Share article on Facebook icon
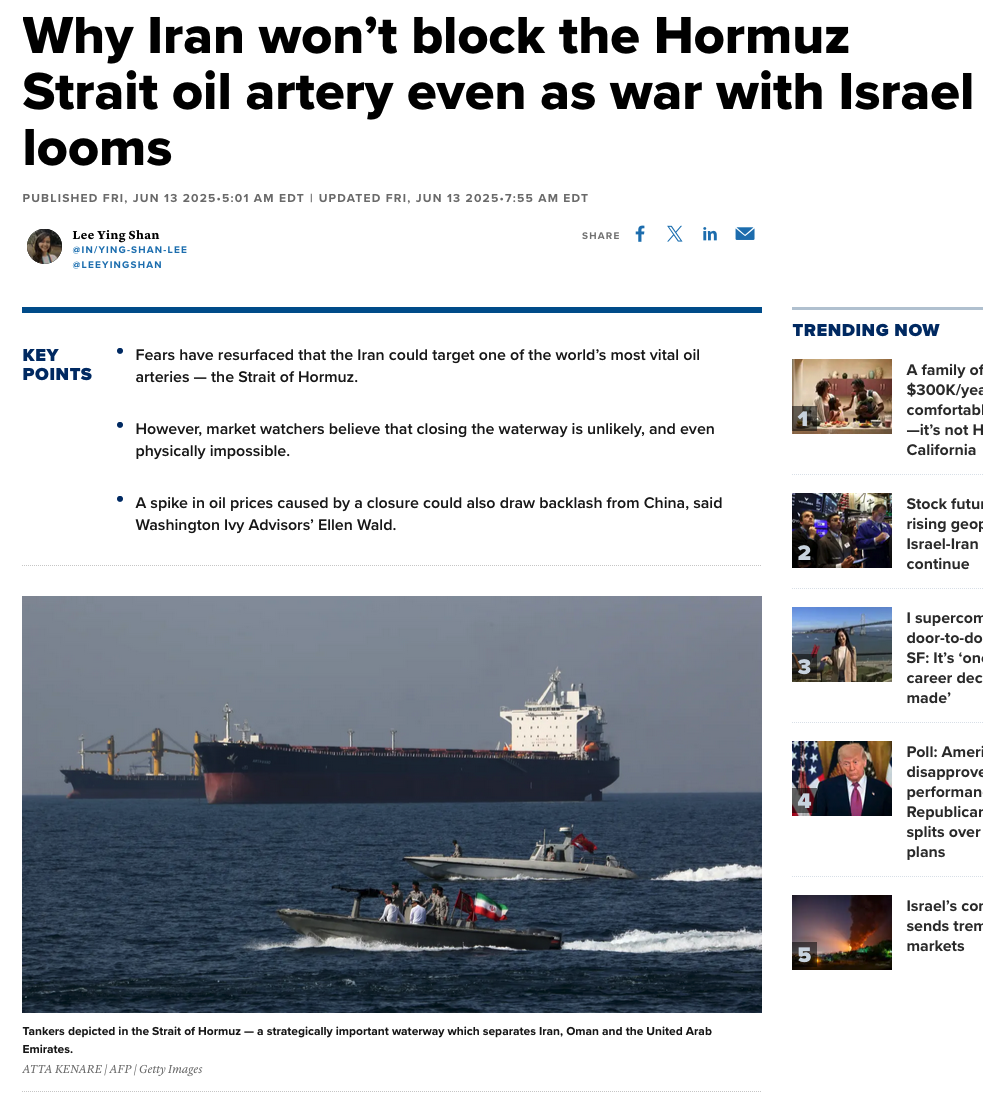Screen dimensions: 983x1093 (x=640, y=234)
